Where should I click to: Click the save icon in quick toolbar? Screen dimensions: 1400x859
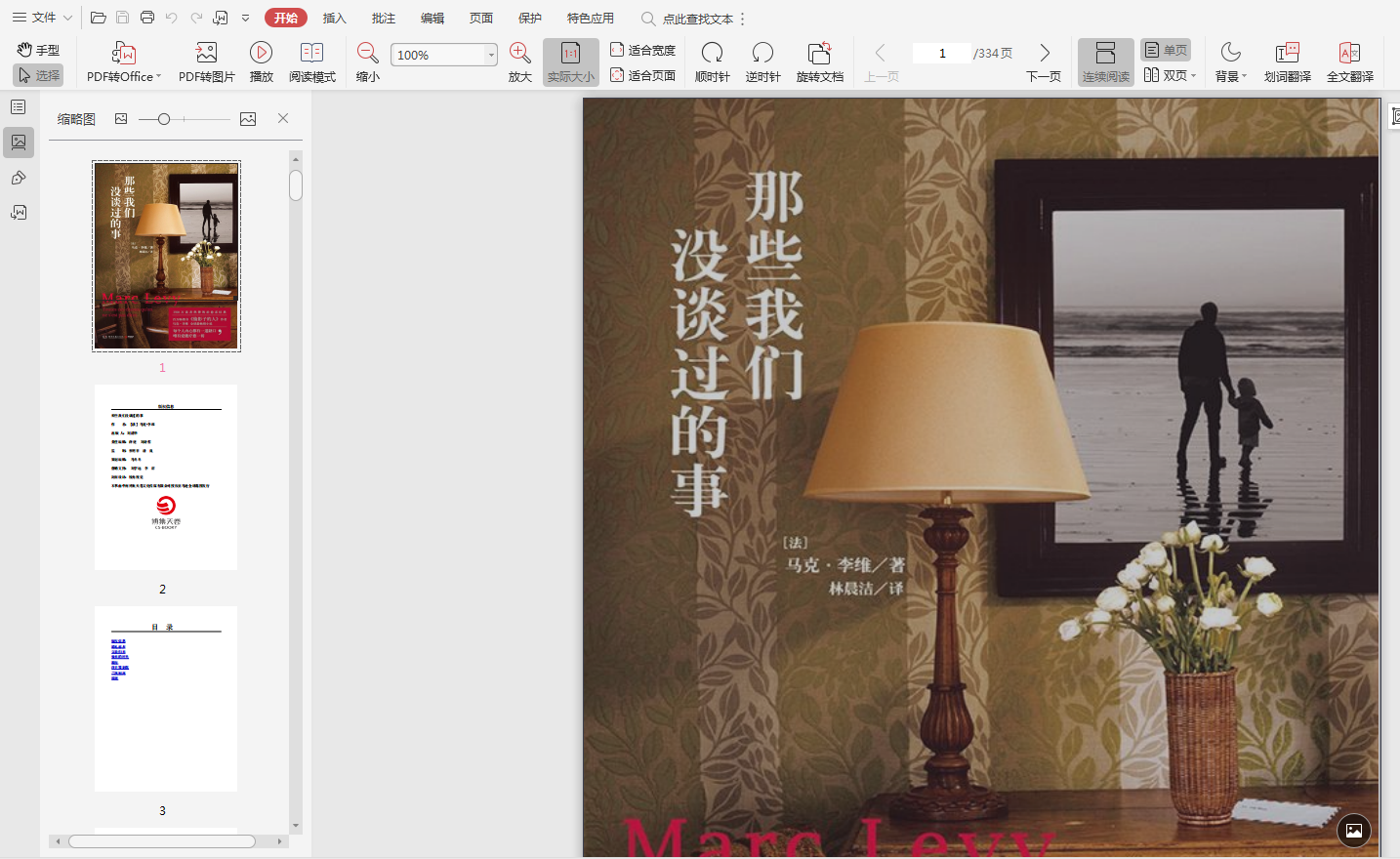pyautogui.click(x=123, y=18)
